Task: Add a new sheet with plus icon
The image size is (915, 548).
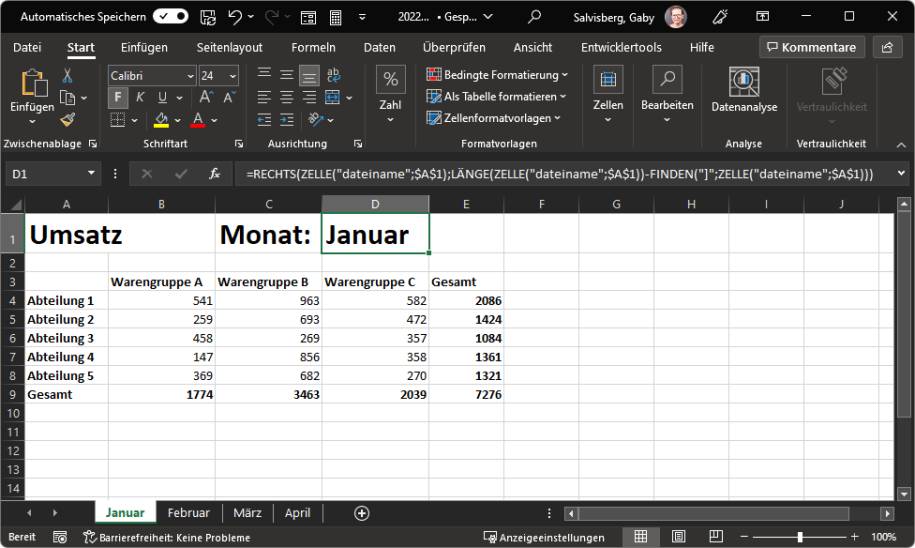Action: 362,513
